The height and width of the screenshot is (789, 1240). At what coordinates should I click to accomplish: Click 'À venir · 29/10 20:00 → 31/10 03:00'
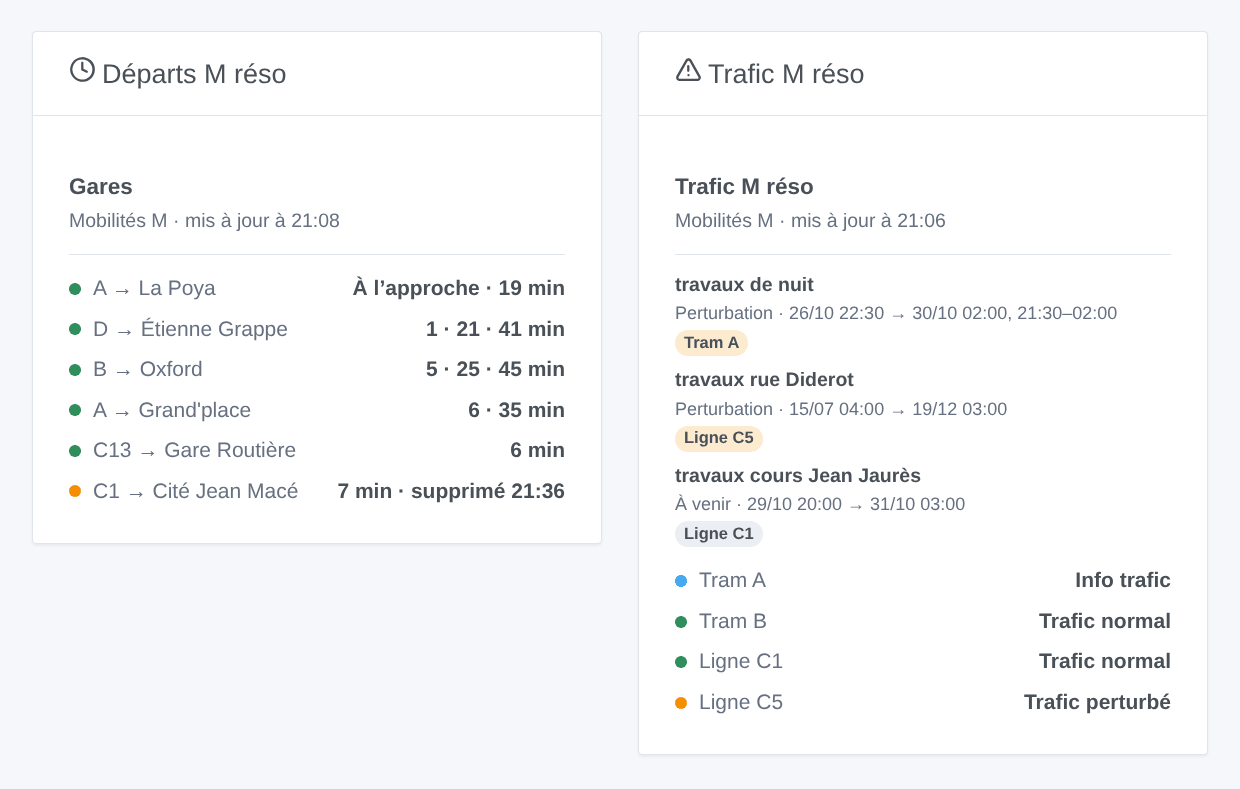820,505
